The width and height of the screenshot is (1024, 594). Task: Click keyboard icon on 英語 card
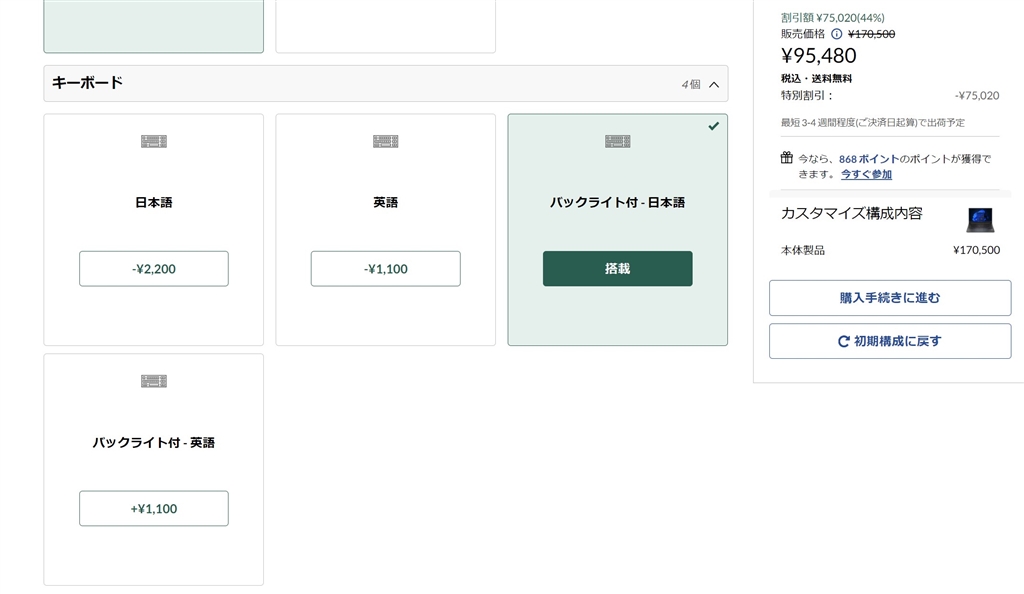[385, 141]
